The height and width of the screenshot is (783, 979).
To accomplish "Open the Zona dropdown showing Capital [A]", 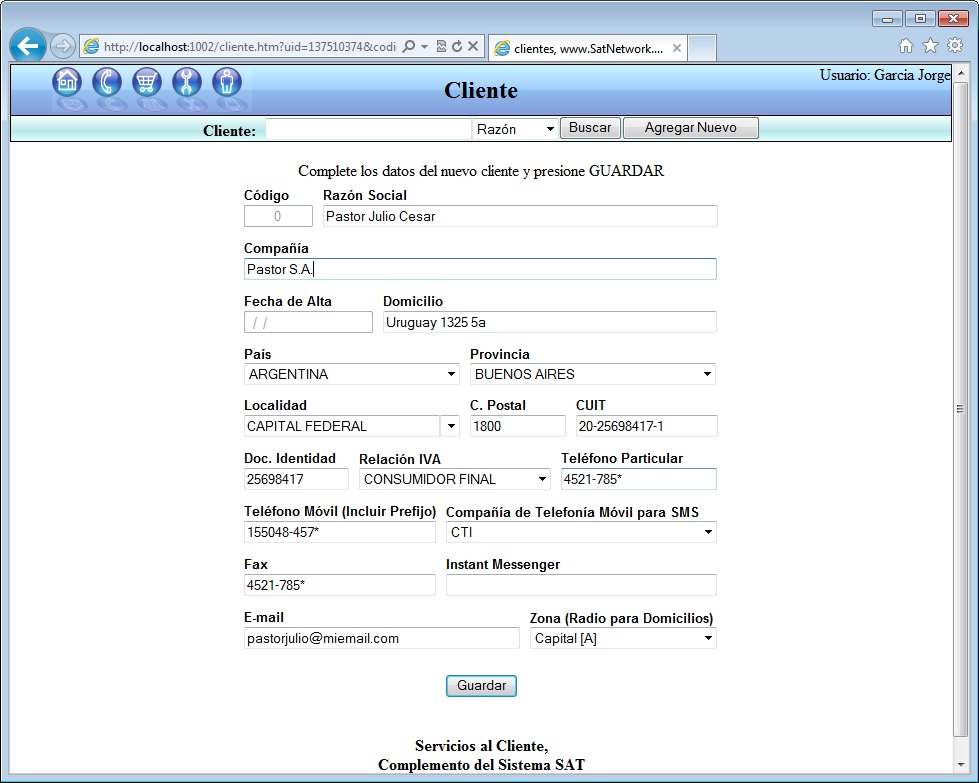I will (x=623, y=638).
